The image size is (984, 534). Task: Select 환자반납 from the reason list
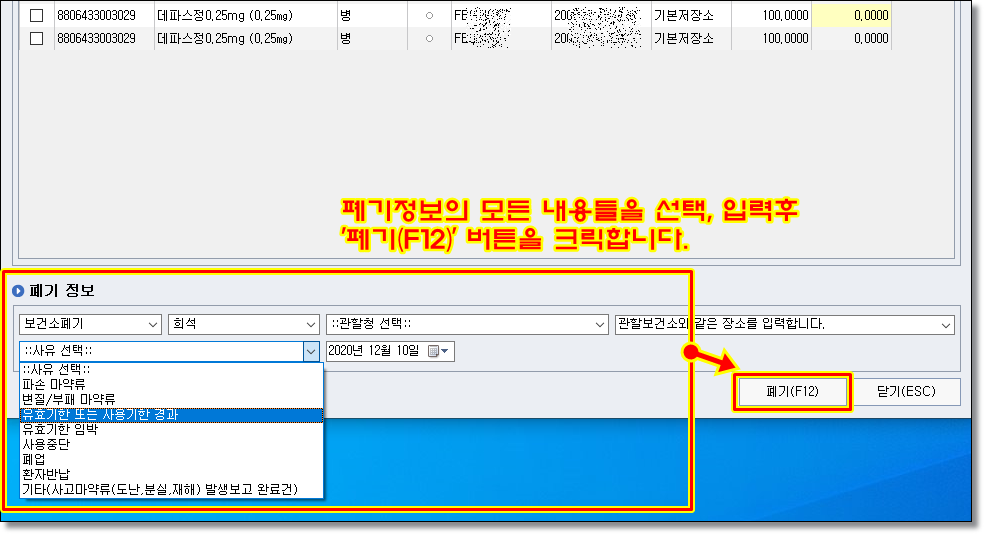tap(43, 474)
